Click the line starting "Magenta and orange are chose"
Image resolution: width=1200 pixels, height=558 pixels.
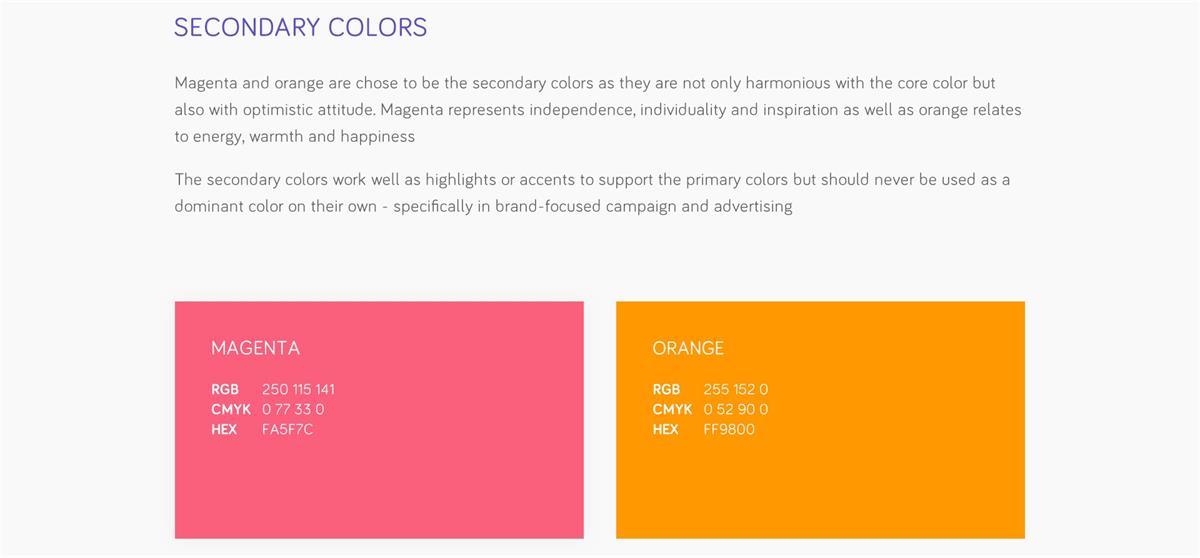click(x=584, y=83)
